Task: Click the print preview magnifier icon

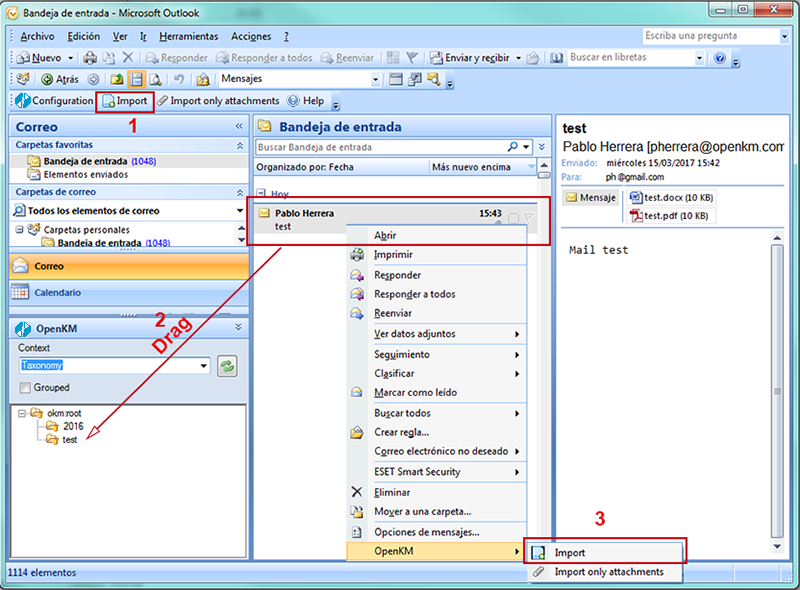Action: (x=156, y=79)
